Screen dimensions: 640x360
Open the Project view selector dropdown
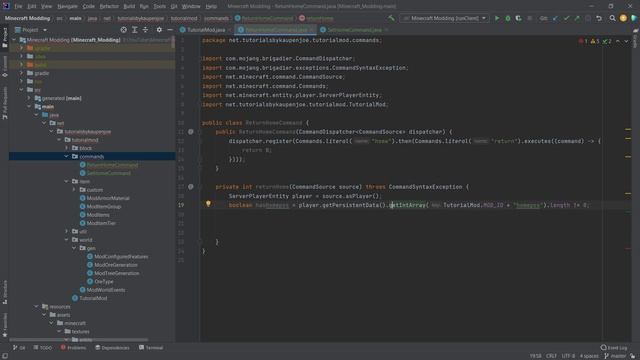click(x=31, y=30)
